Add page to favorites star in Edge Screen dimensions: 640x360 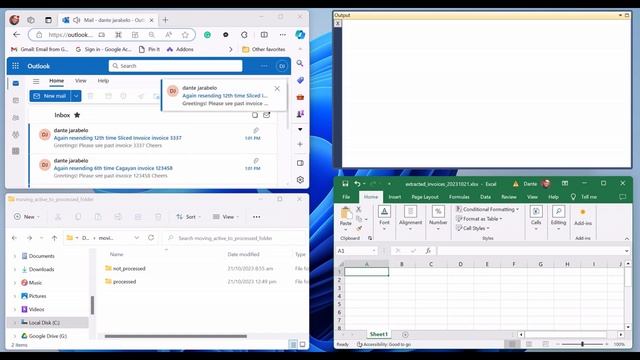click(185, 35)
